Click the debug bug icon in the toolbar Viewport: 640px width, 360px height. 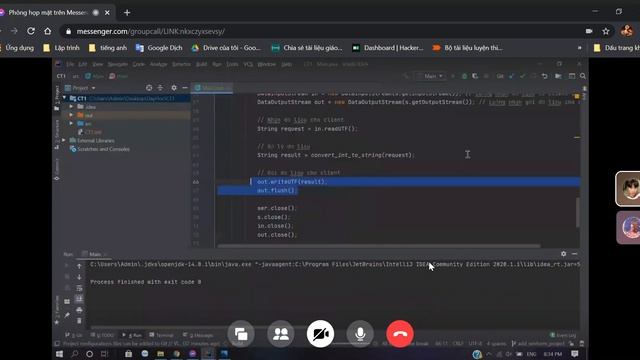pos(464,76)
